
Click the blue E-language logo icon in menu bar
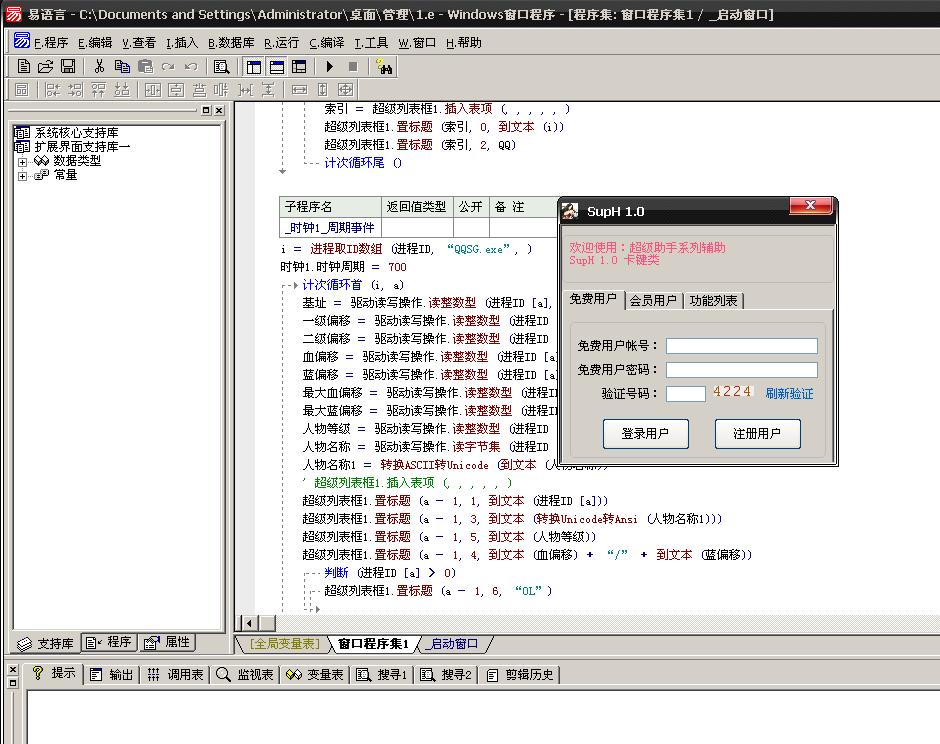pyautogui.click(x=22, y=41)
